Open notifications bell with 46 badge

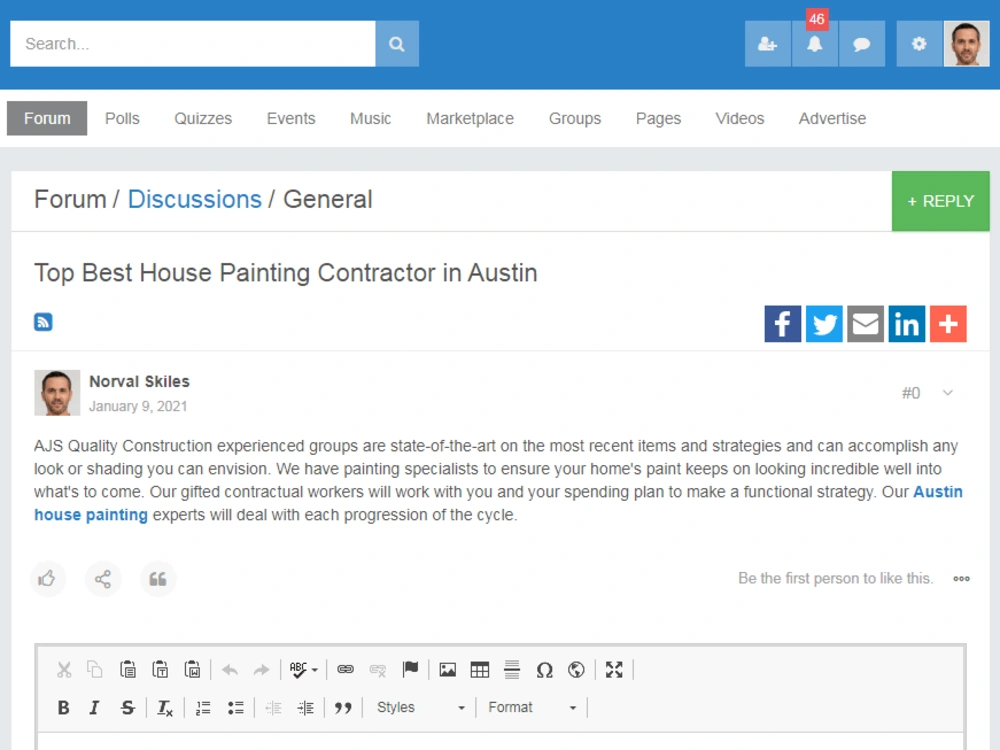[x=814, y=43]
